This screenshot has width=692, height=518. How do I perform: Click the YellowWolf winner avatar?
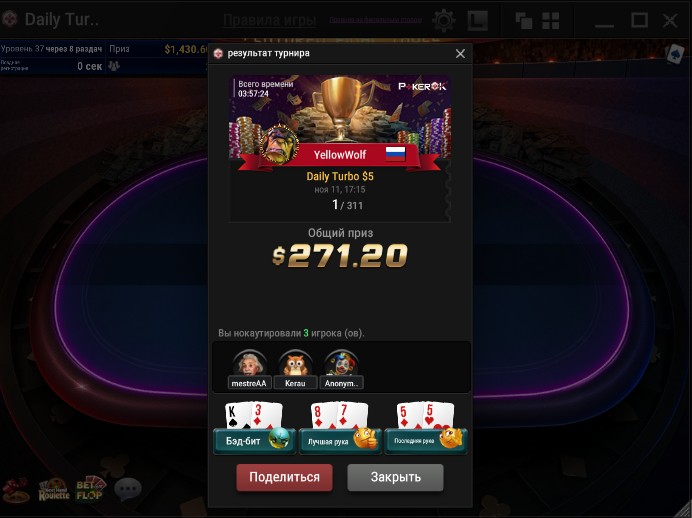[x=279, y=144]
